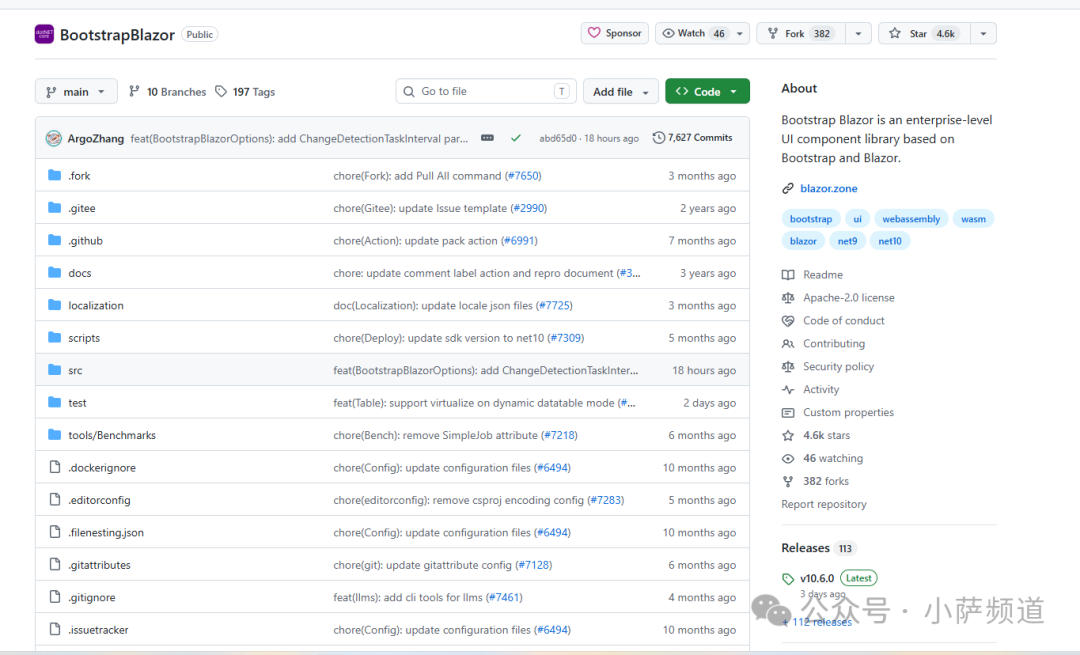Open the .issuetracker file
1080x655 pixels.
point(98,630)
